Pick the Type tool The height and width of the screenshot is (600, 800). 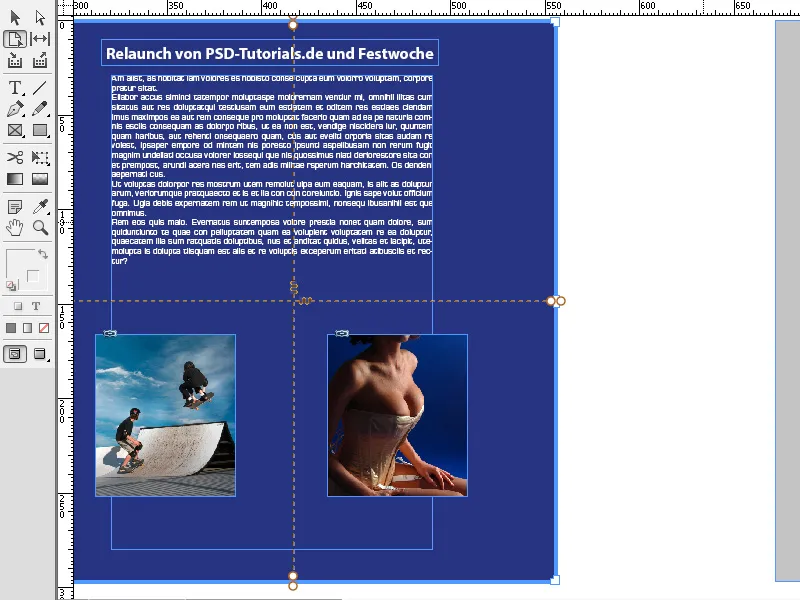(x=15, y=88)
